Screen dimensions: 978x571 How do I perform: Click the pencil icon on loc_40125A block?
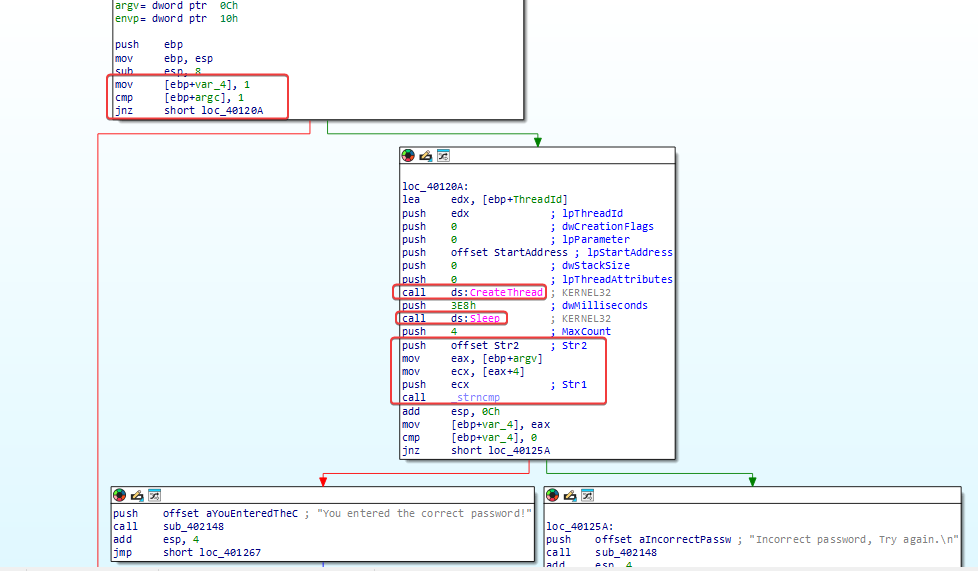[569, 495]
